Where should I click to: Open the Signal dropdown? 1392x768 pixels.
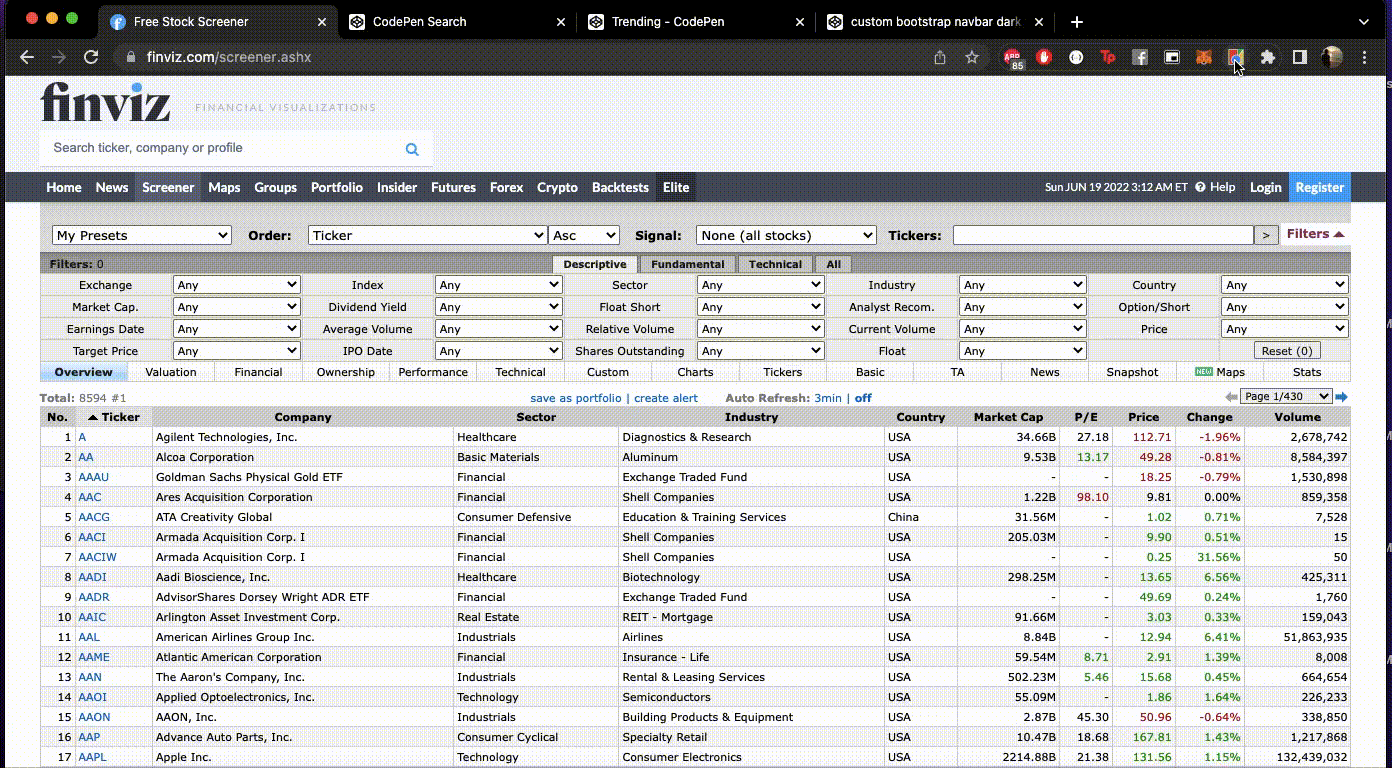pyautogui.click(x=786, y=235)
